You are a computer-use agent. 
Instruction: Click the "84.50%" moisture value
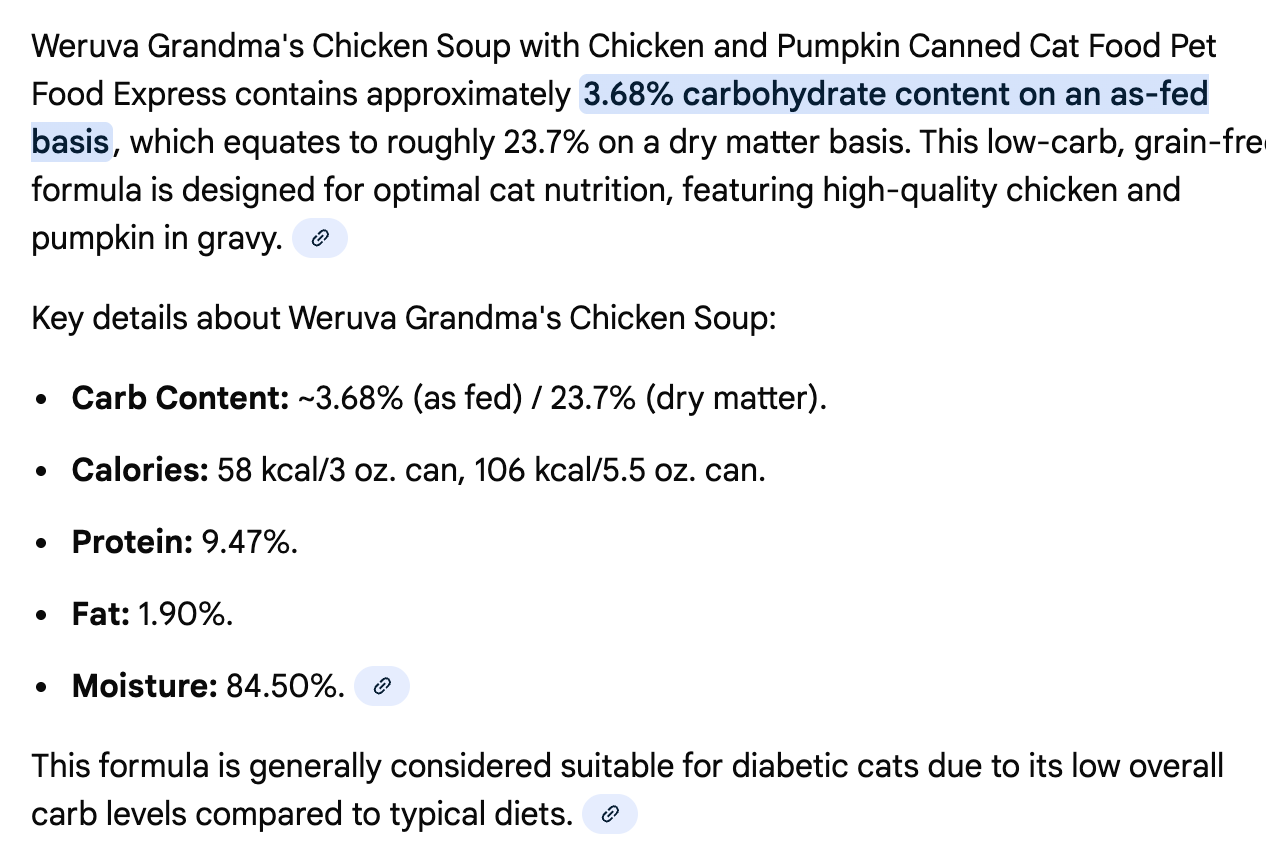coord(286,686)
